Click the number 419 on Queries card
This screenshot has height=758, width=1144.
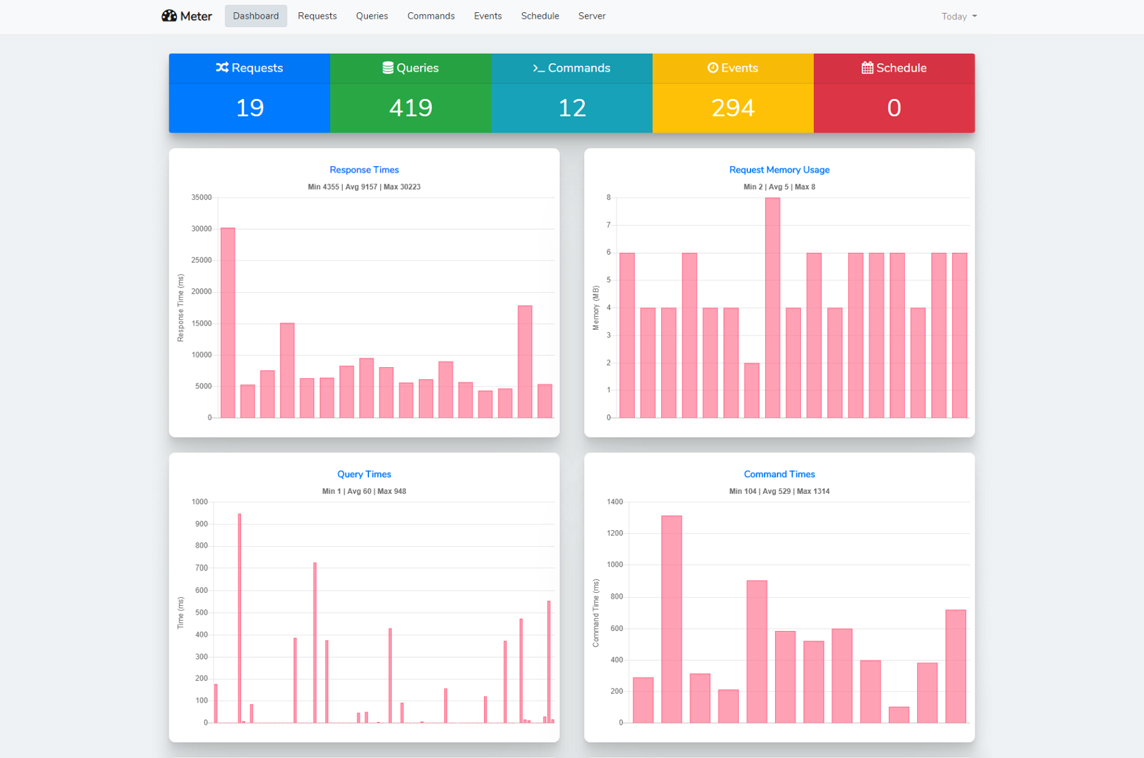411,108
